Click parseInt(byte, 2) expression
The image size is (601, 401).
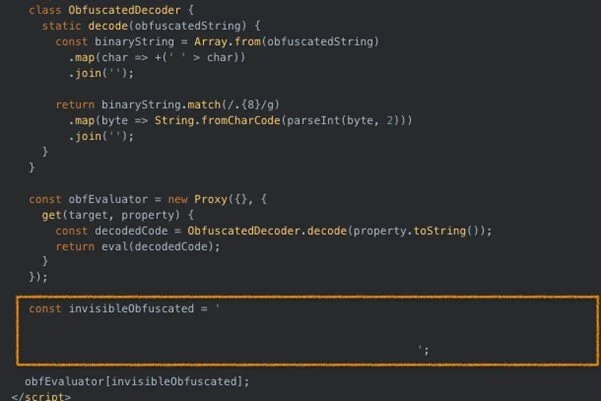tap(343, 120)
